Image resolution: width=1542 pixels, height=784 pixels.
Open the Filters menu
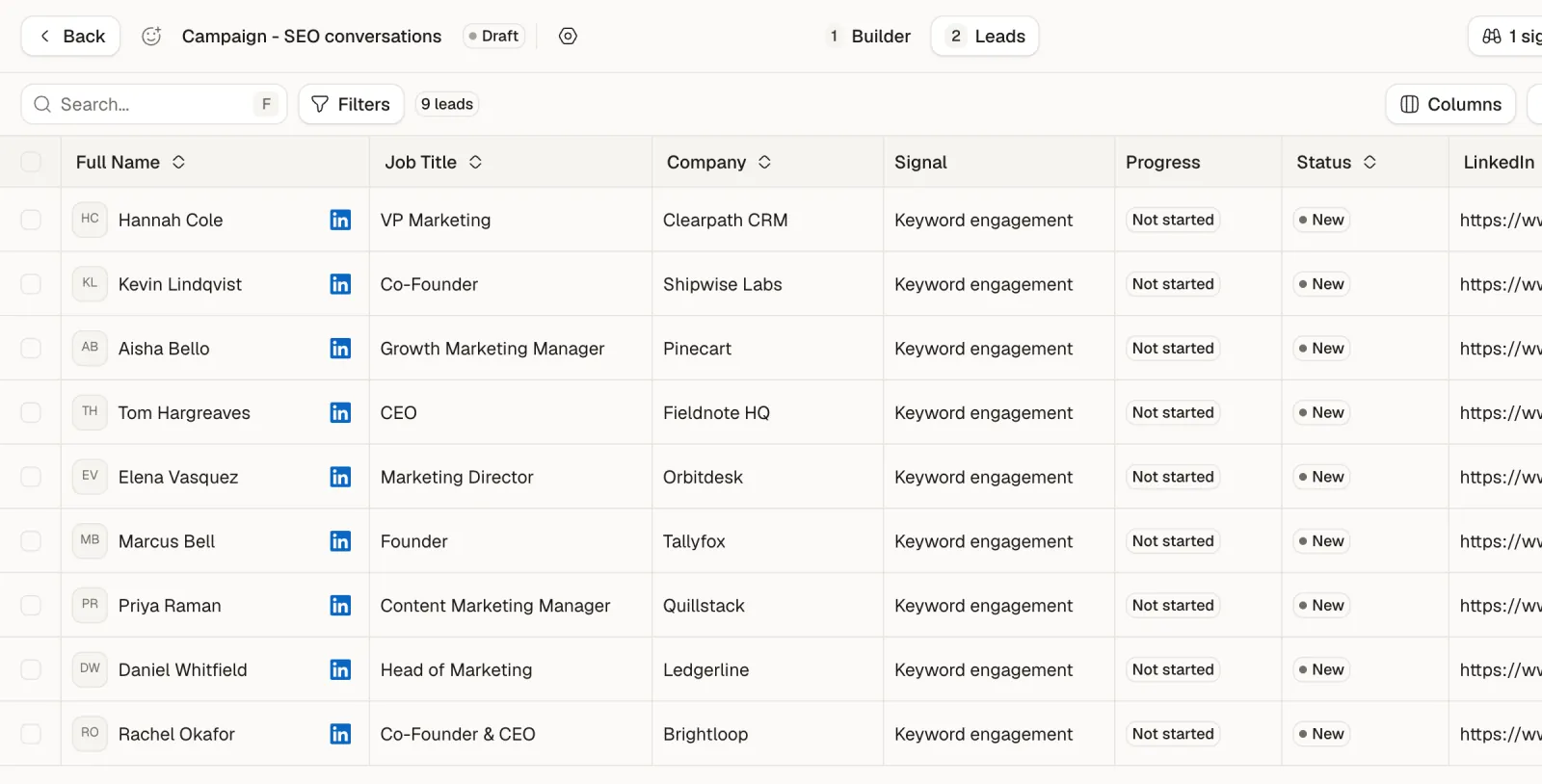click(x=351, y=104)
